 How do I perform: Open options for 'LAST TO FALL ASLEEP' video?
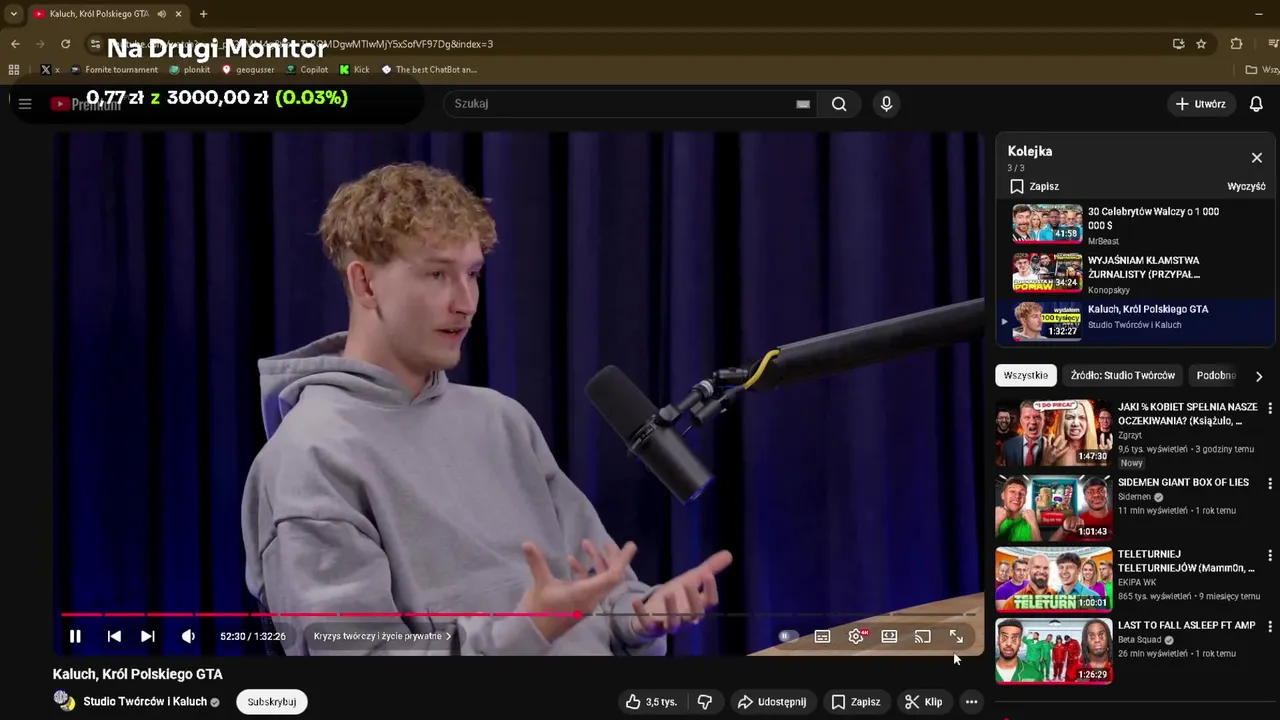tap(1270, 626)
